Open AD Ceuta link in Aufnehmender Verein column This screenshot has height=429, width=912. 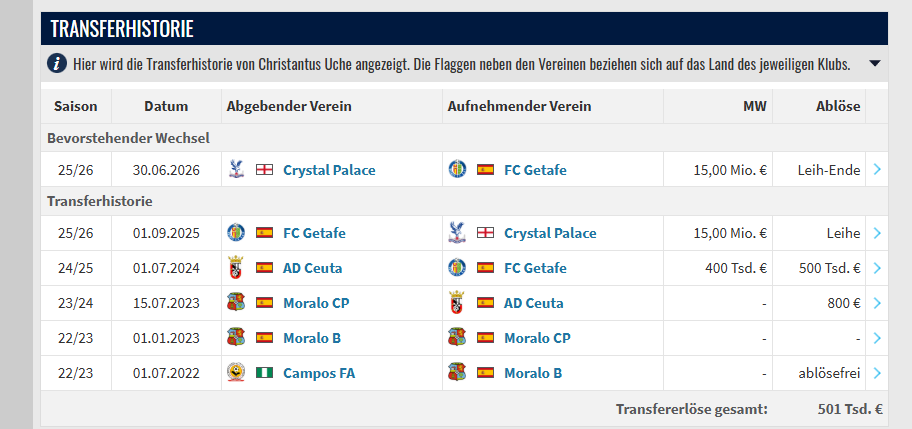click(533, 303)
